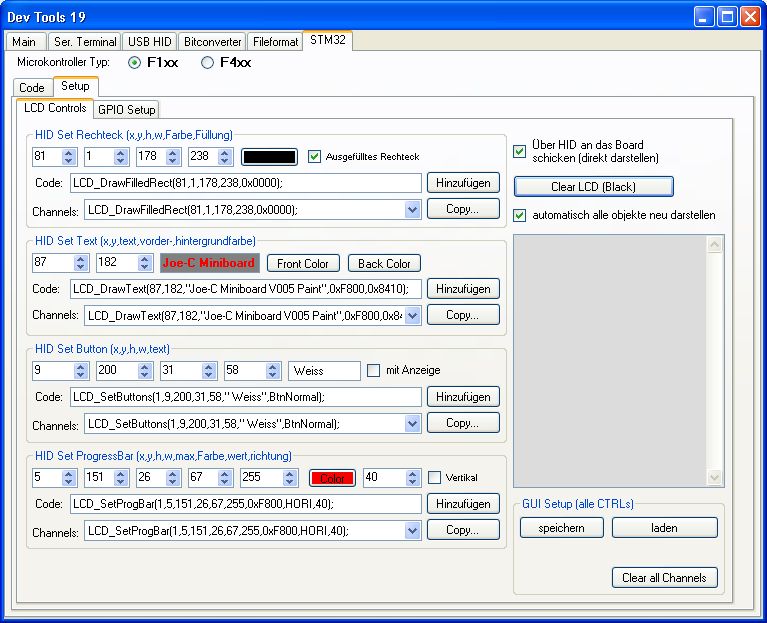Enable the Vertikal progress bar option
The width and height of the screenshot is (767, 623).
[435, 477]
